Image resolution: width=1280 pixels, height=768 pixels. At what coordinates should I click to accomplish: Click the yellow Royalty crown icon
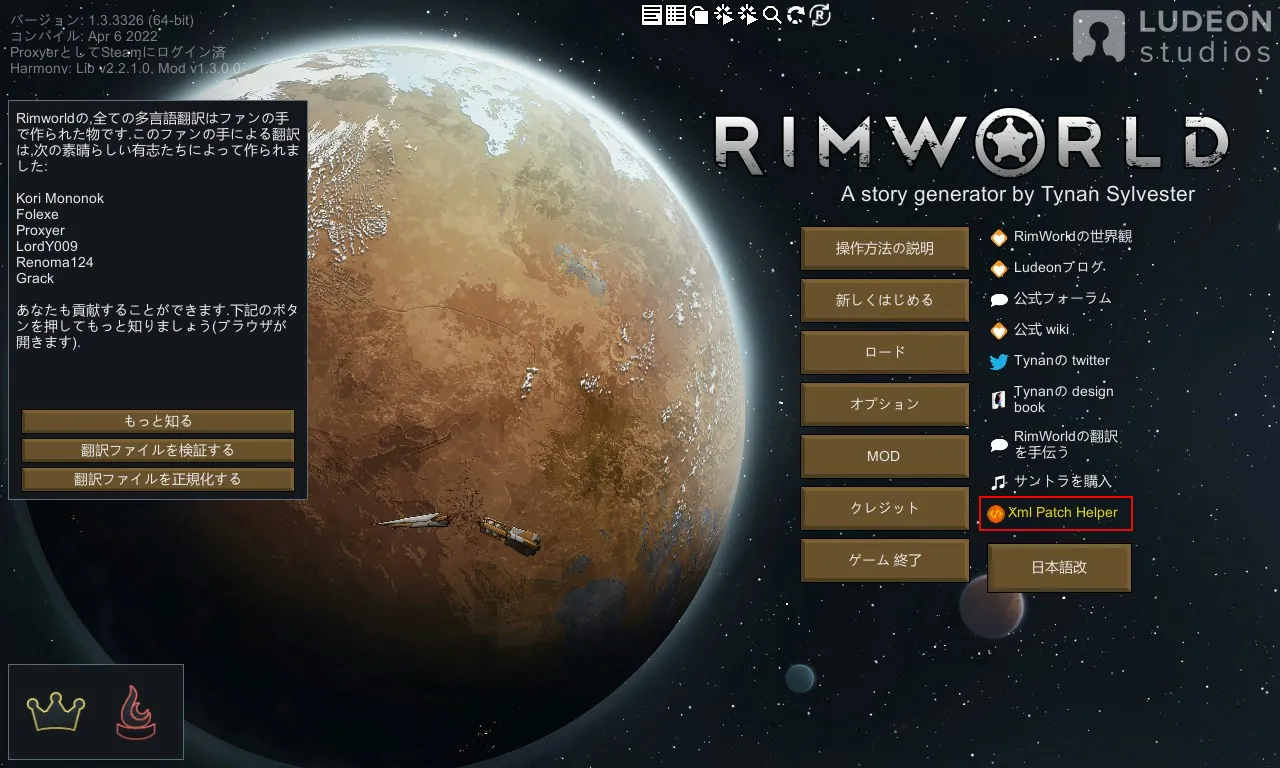click(x=56, y=712)
